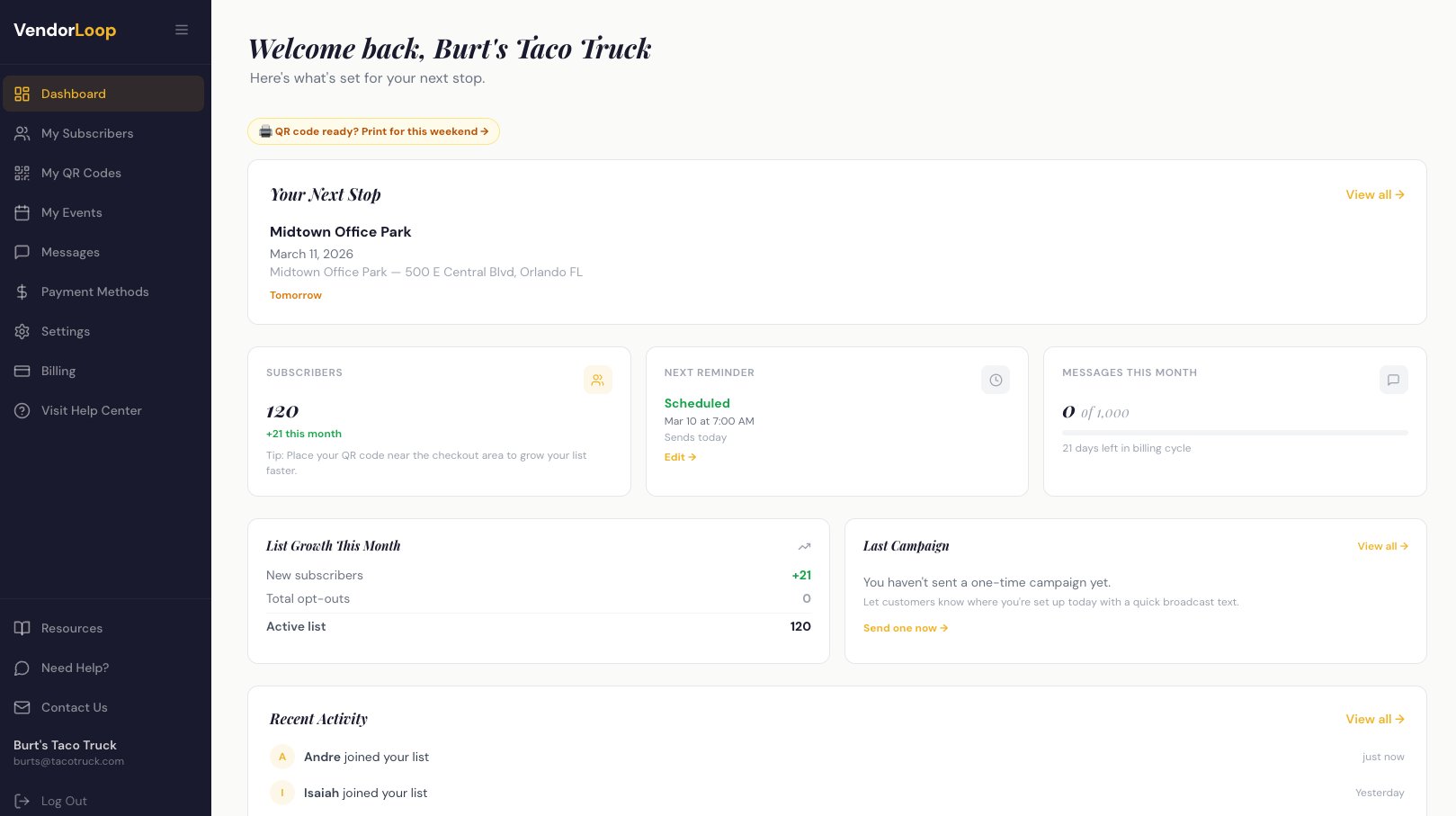The image size is (1456, 816).
Task: Open My Subscribers from the sidebar
Action: click(x=86, y=133)
